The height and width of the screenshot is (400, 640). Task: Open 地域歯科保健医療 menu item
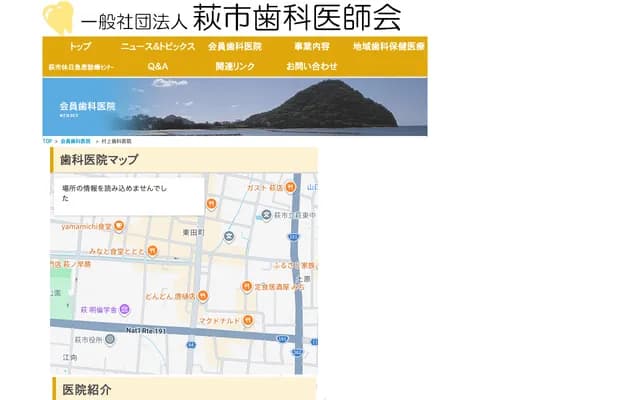point(389,47)
